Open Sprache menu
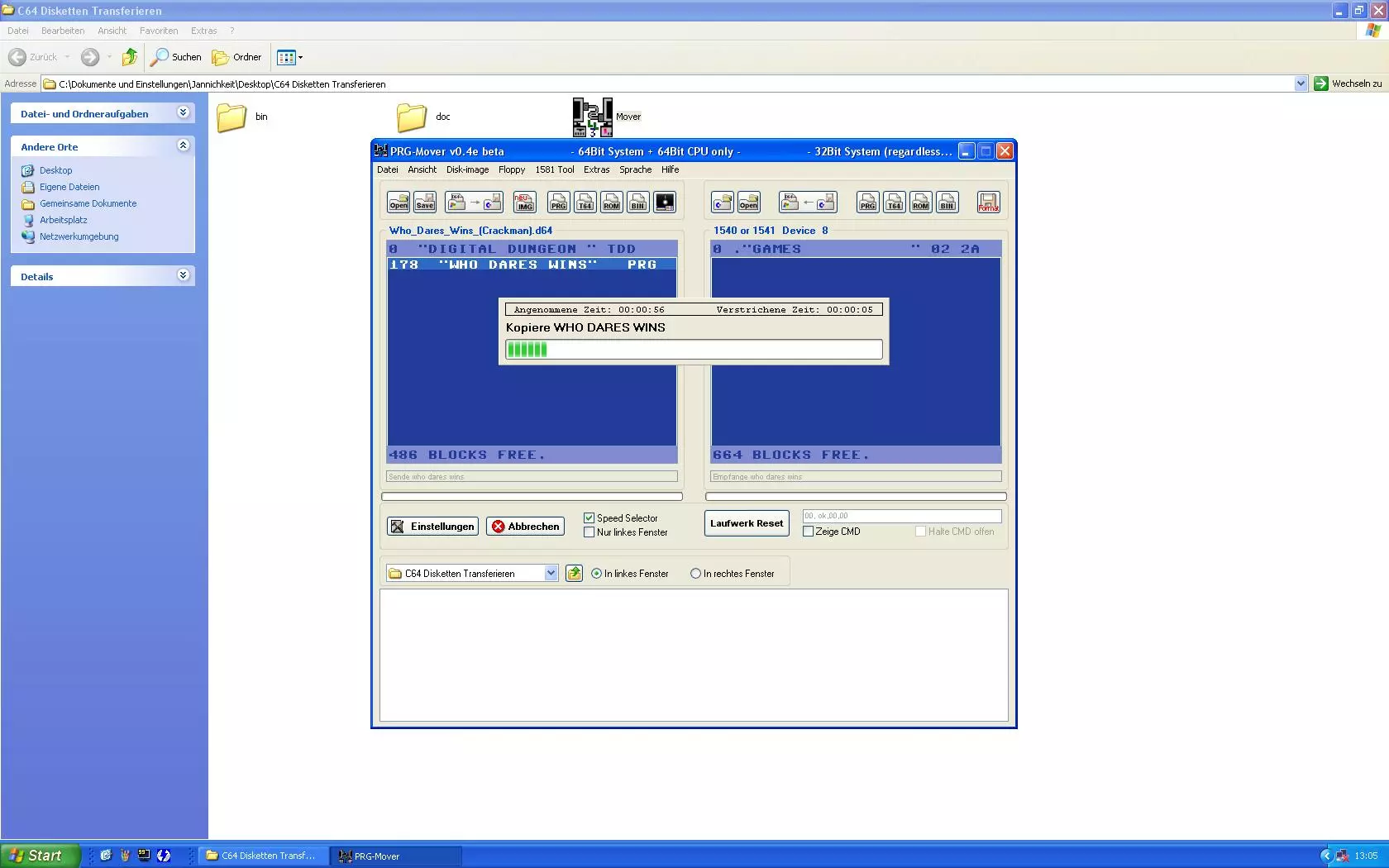The width and height of the screenshot is (1389, 868). click(635, 169)
